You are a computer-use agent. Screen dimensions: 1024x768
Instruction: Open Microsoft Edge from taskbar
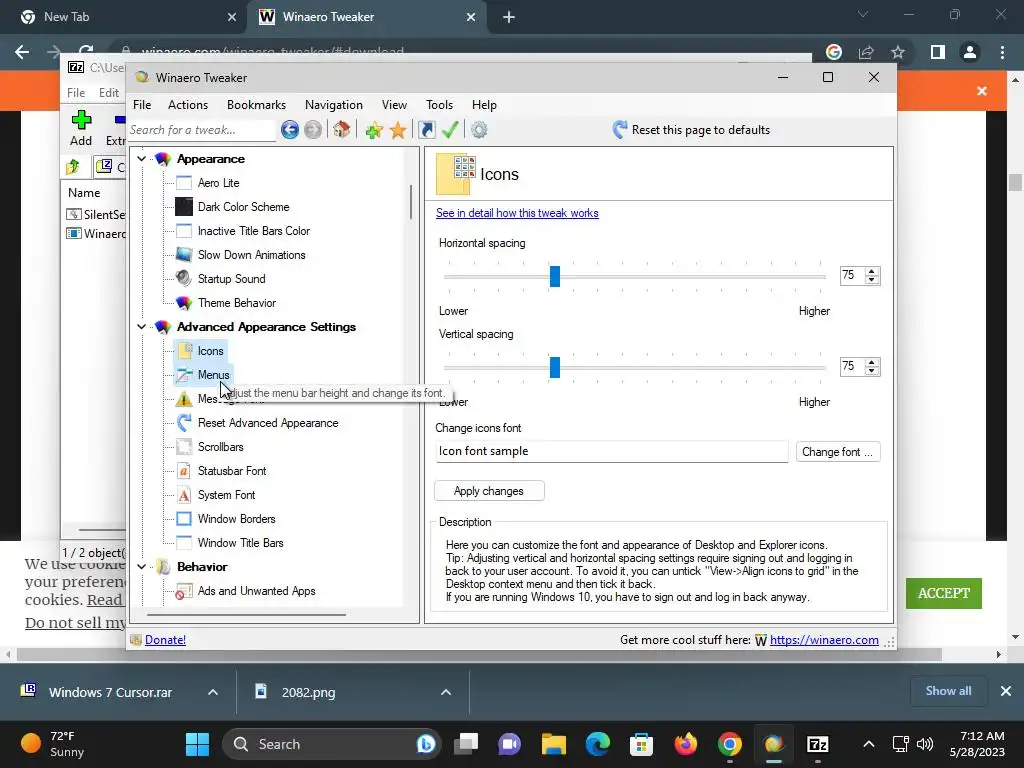(598, 744)
